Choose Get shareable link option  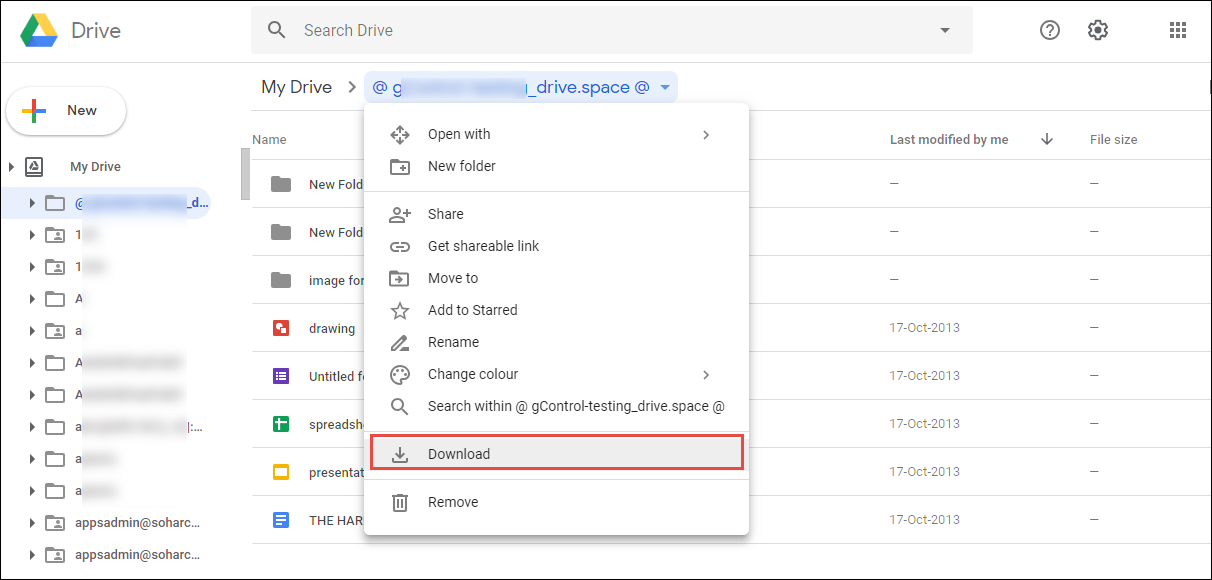point(483,246)
